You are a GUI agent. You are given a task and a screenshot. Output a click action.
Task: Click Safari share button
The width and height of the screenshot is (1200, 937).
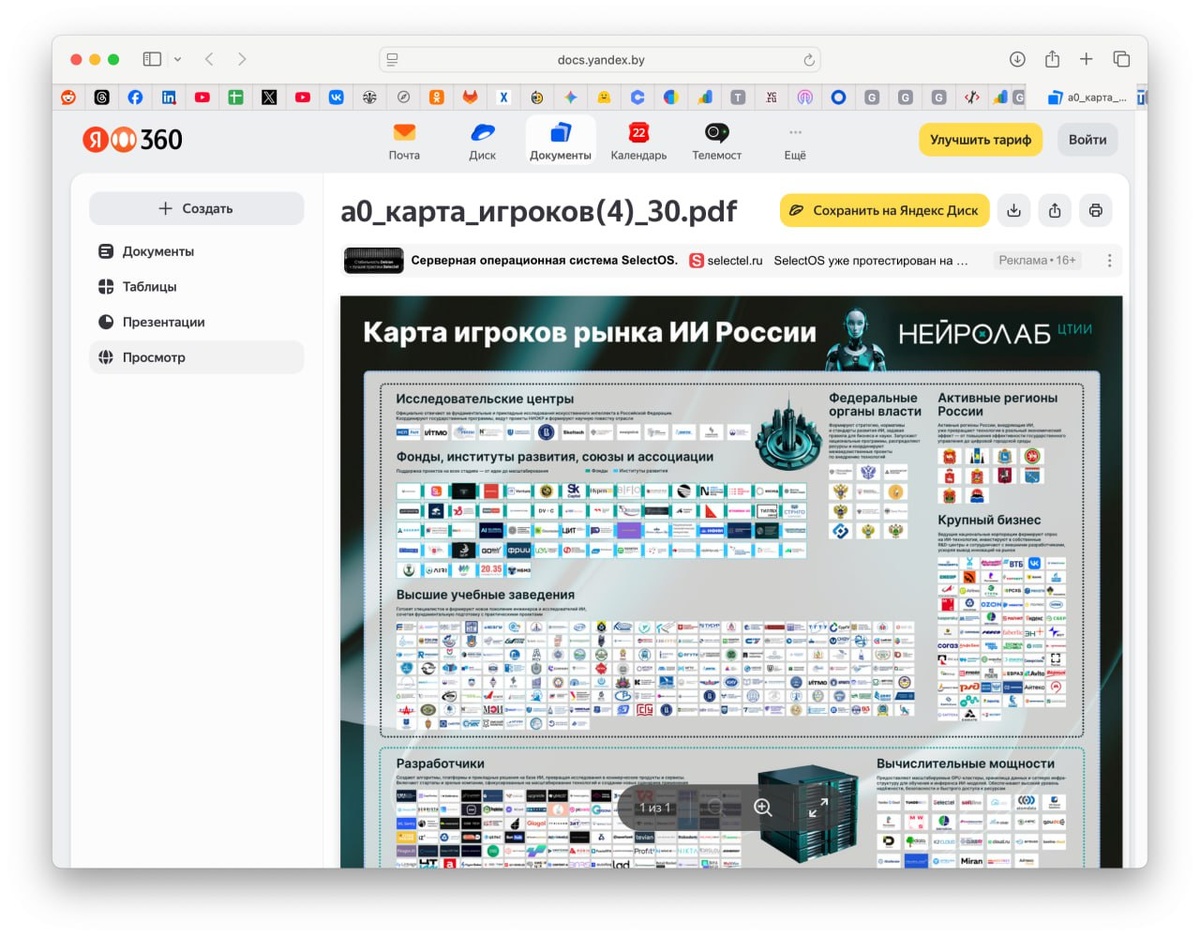1052,59
